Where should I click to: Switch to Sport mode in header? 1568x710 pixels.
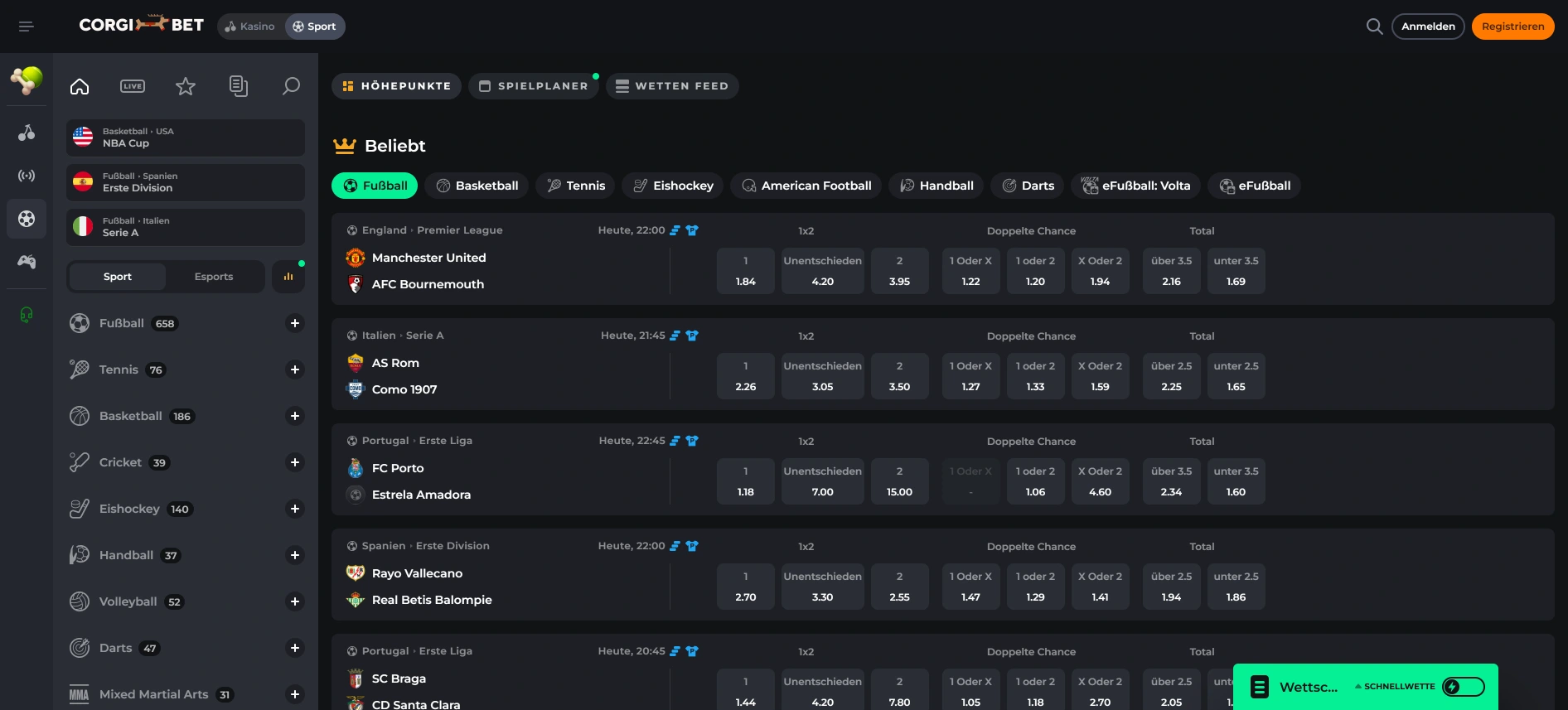click(x=315, y=27)
